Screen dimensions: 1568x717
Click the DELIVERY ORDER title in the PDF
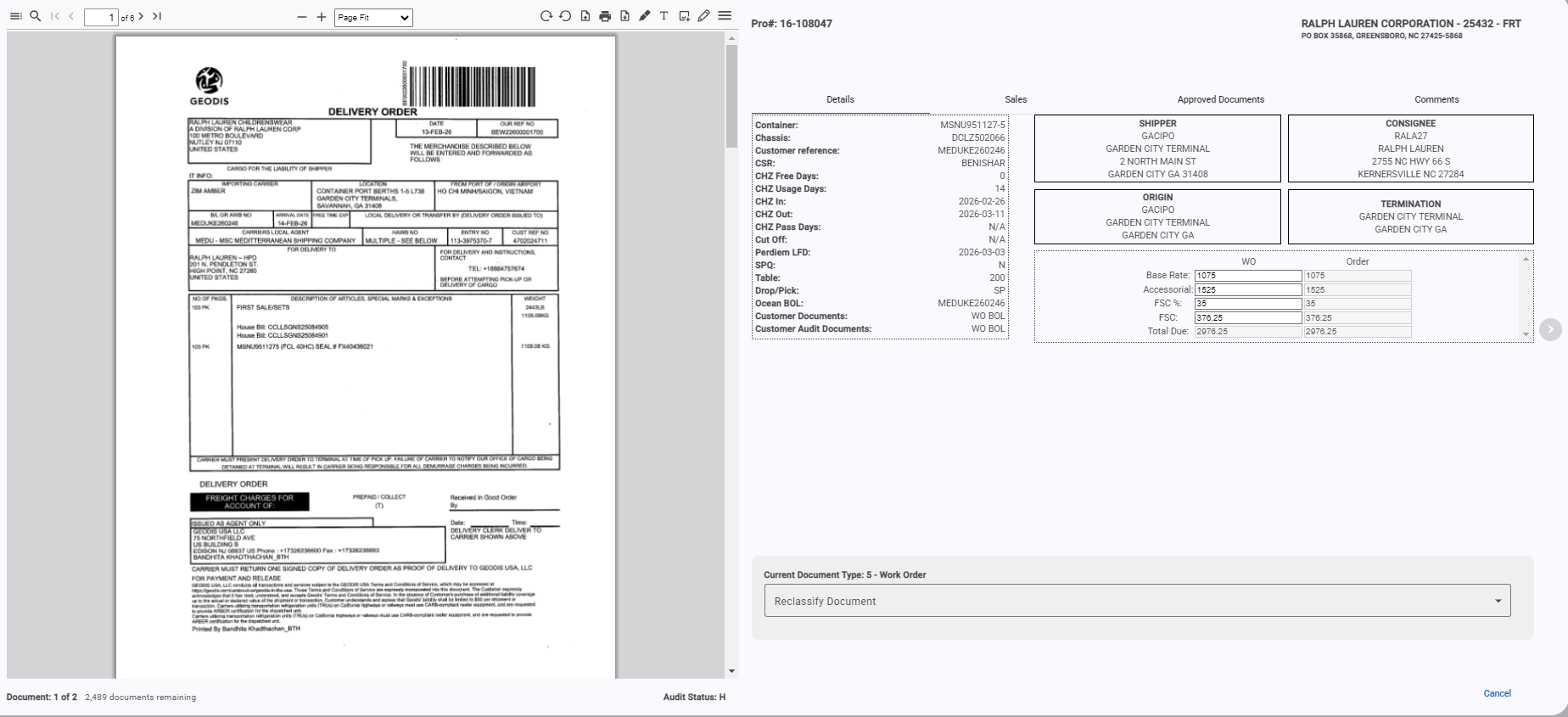coord(372,112)
